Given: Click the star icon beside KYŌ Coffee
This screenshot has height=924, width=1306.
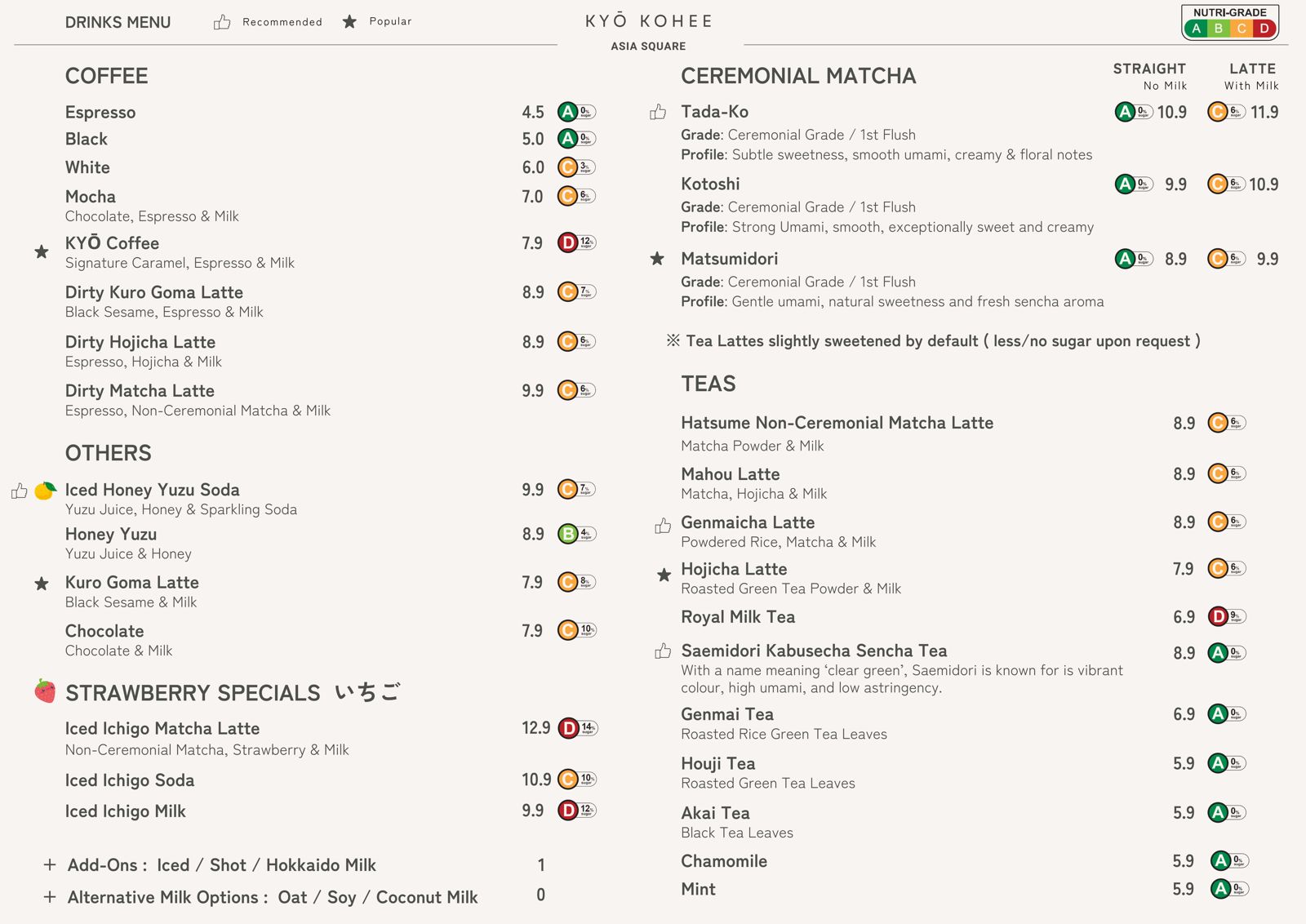Looking at the screenshot, I should pyautogui.click(x=42, y=251).
